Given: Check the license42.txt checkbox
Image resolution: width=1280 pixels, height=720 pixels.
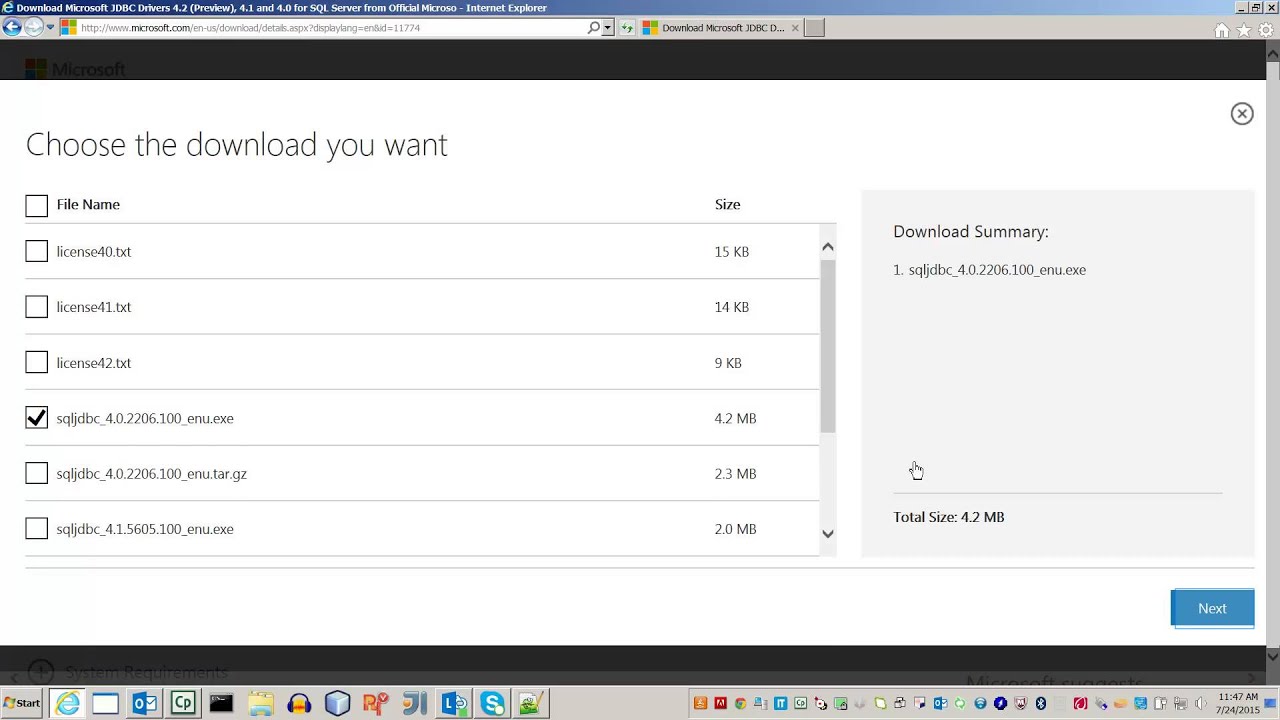Looking at the screenshot, I should click(36, 362).
